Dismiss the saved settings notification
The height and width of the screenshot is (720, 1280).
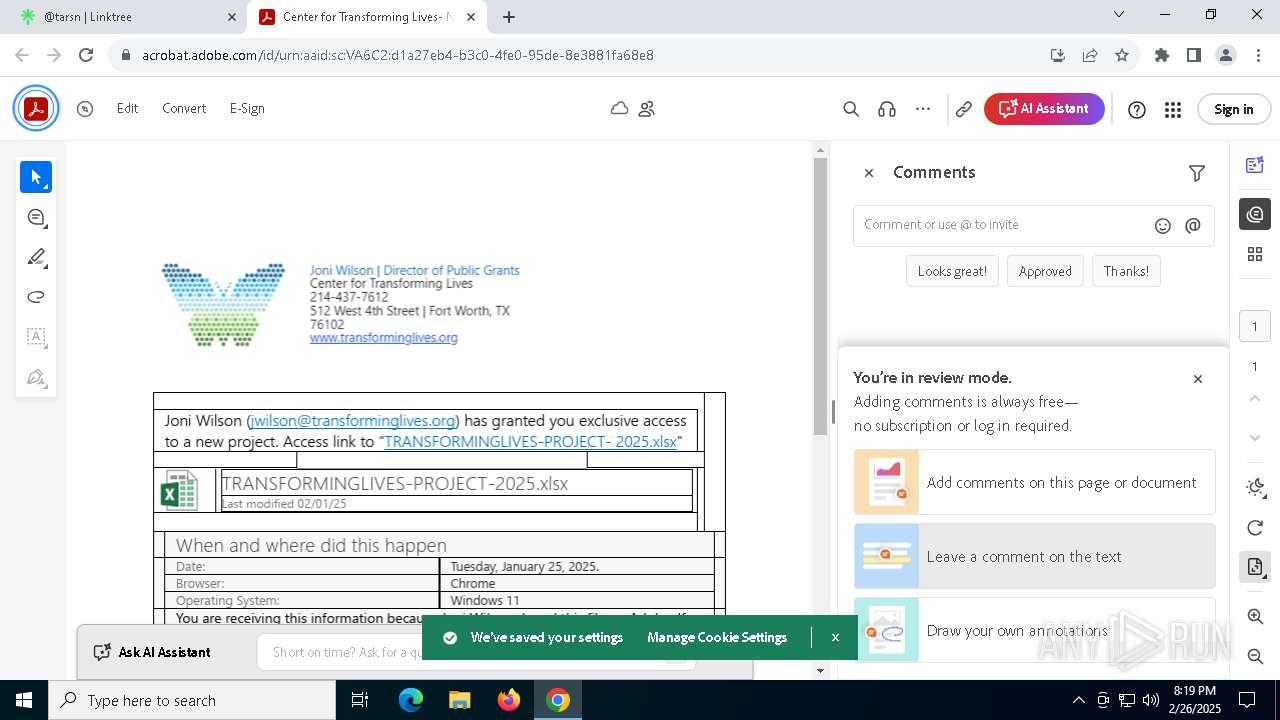click(x=835, y=637)
